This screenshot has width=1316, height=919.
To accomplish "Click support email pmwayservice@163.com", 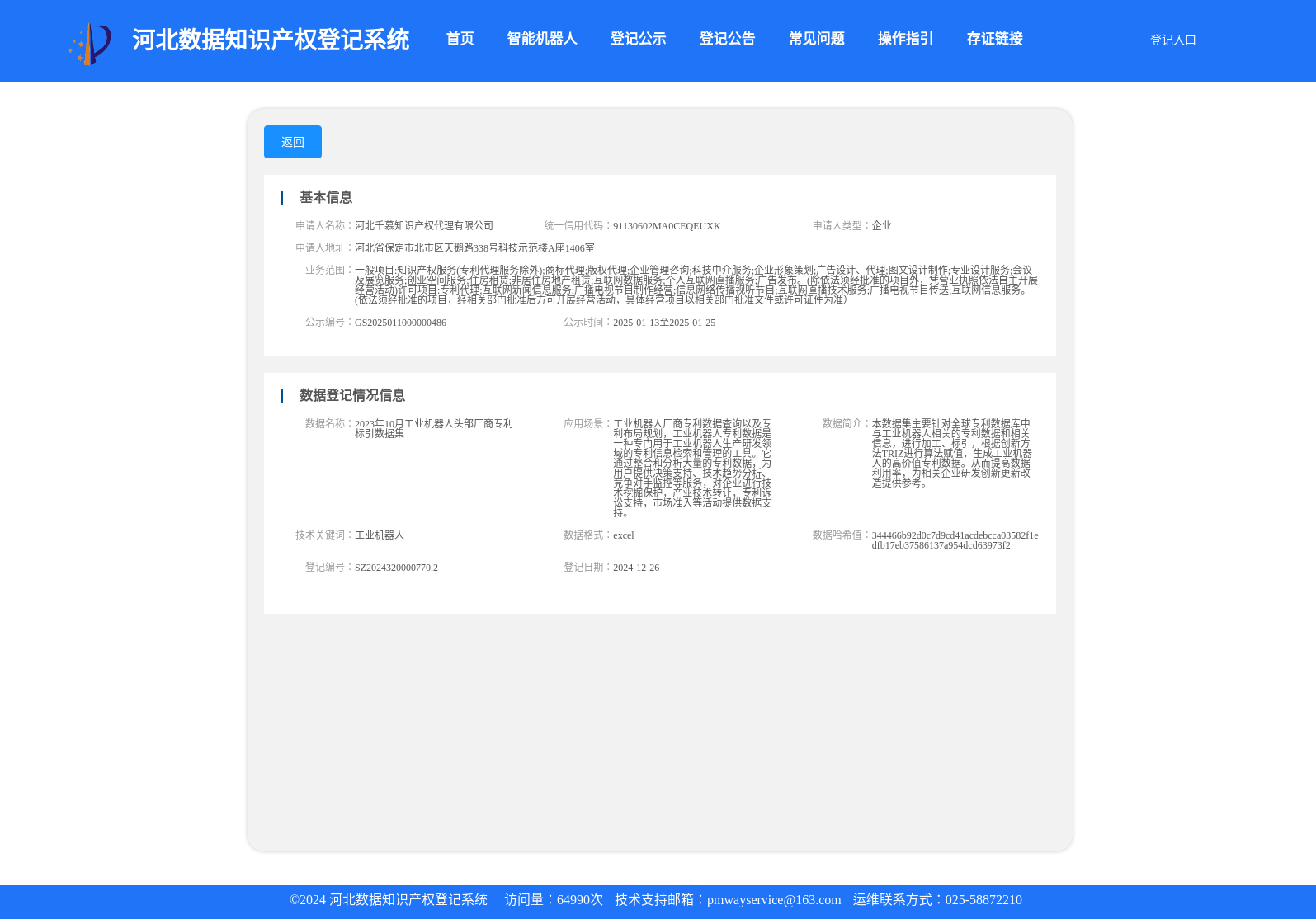I will tap(774, 900).
